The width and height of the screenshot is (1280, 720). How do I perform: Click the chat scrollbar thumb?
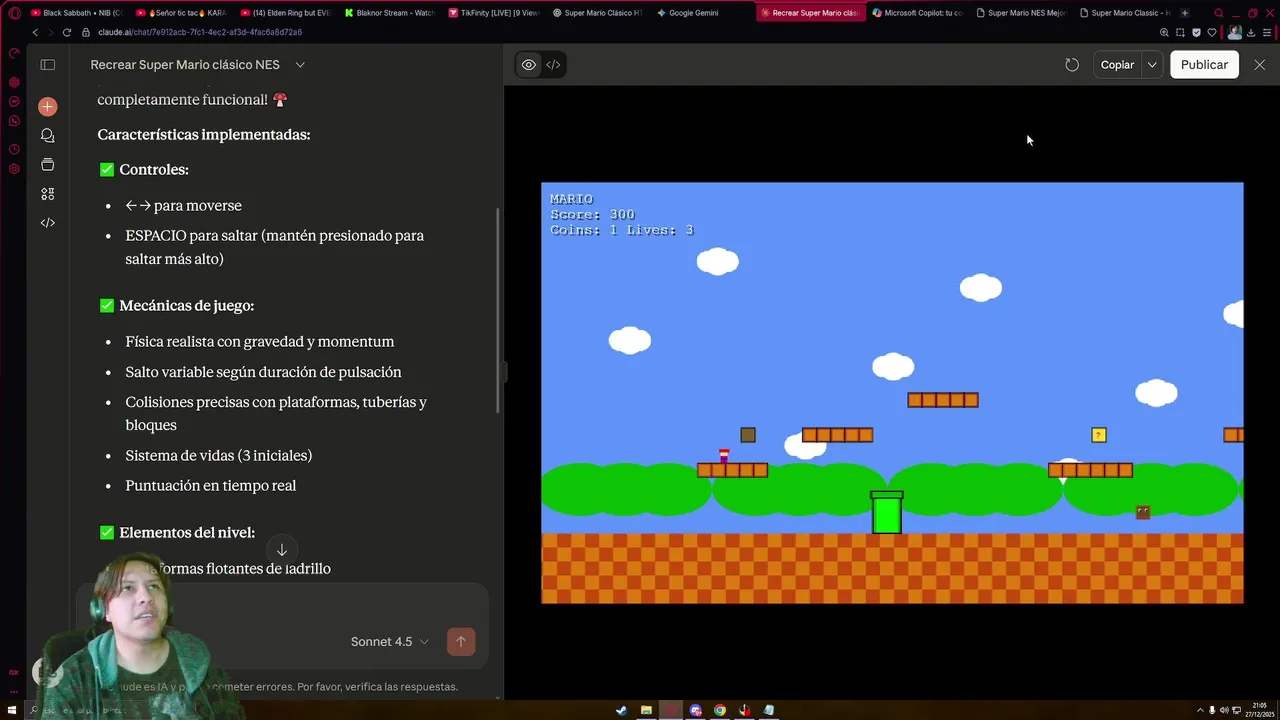498,310
